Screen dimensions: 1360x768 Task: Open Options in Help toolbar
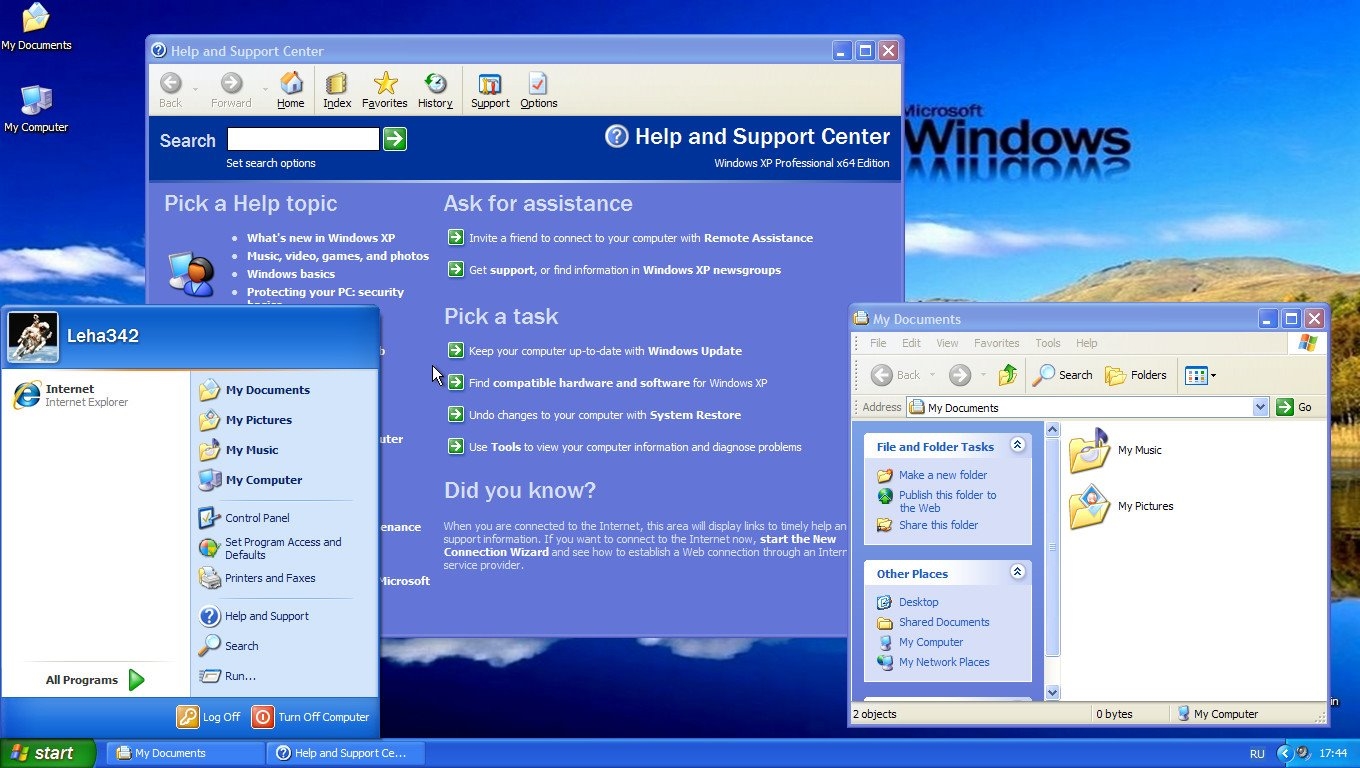(538, 84)
